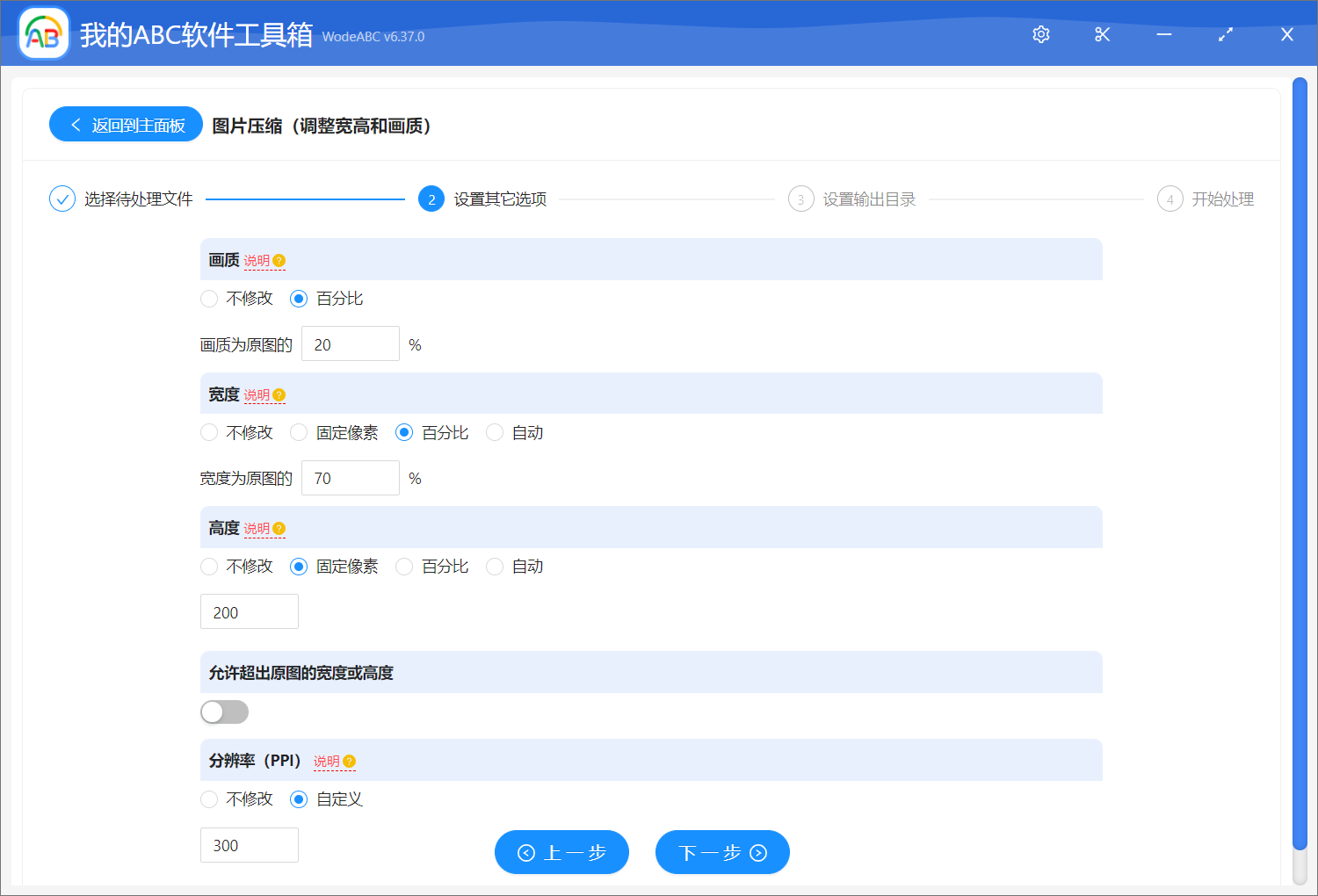
Task: Select 自动 for 宽度
Action: (494, 432)
